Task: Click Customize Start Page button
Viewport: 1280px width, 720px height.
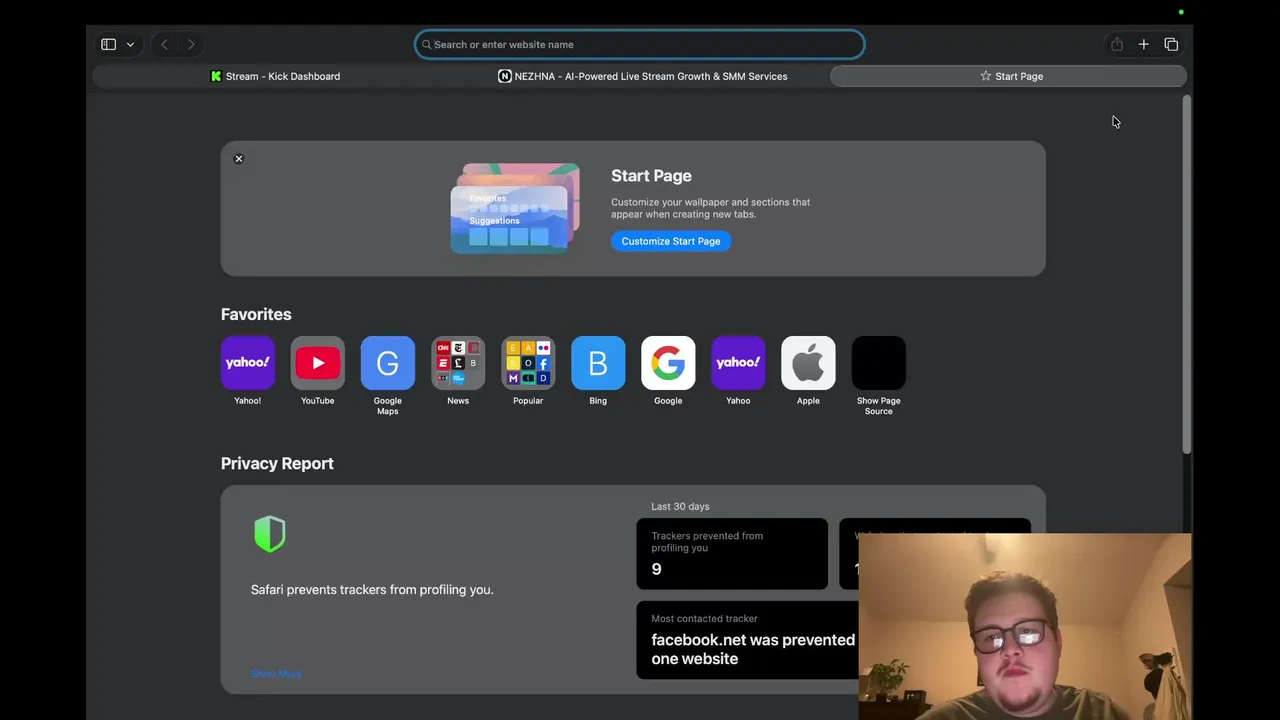Action: pos(671,241)
